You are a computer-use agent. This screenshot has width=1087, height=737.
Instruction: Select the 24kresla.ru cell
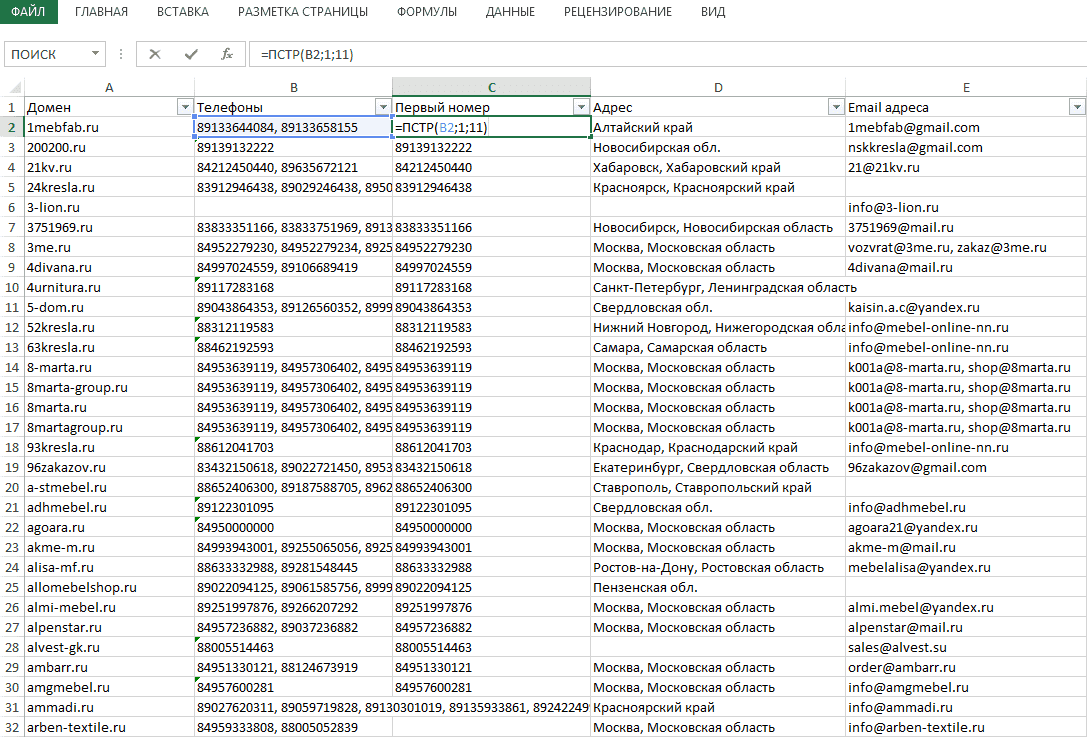point(110,187)
